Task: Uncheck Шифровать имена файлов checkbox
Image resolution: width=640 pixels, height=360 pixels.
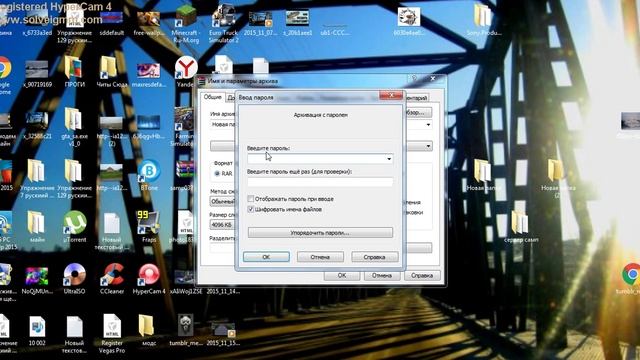Action: click(x=251, y=209)
